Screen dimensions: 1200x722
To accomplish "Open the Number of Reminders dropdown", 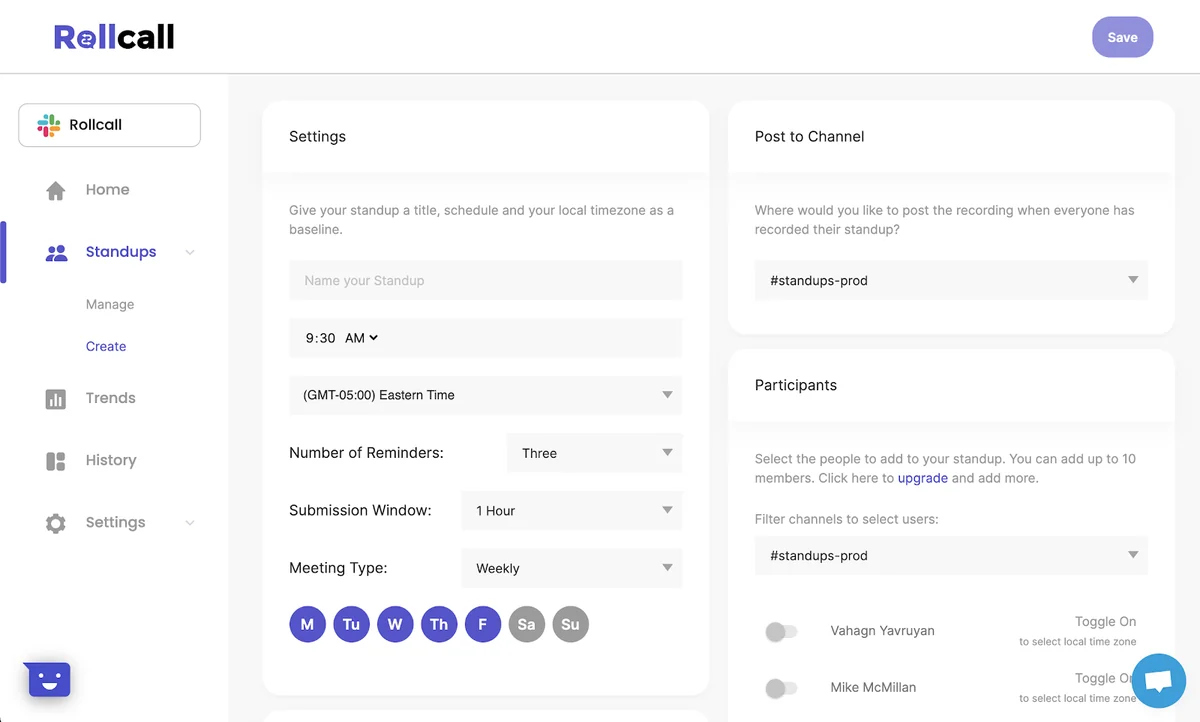I will click(594, 453).
